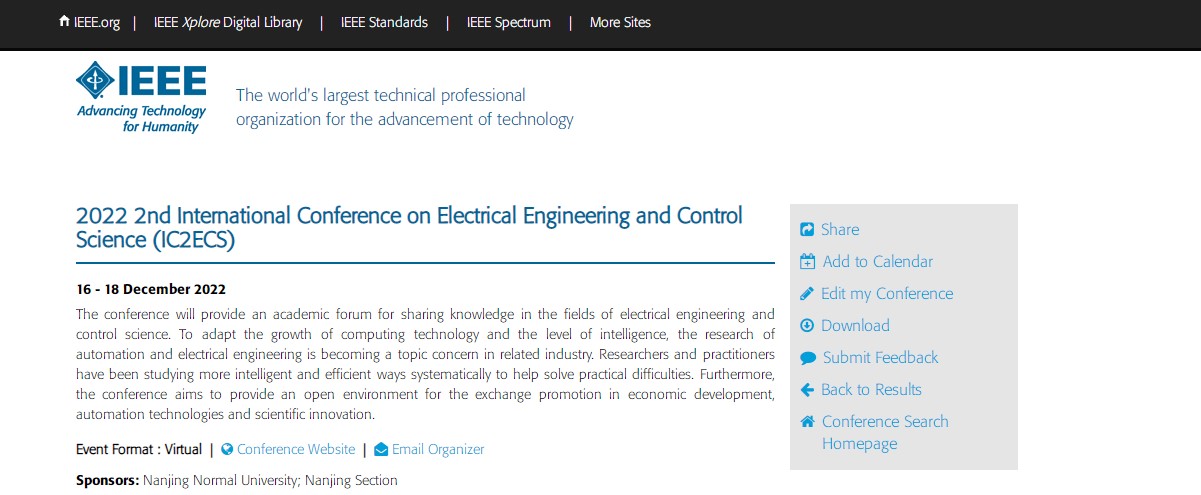
Task: Click the envelope icon for Email Organizer
Action: point(381,450)
